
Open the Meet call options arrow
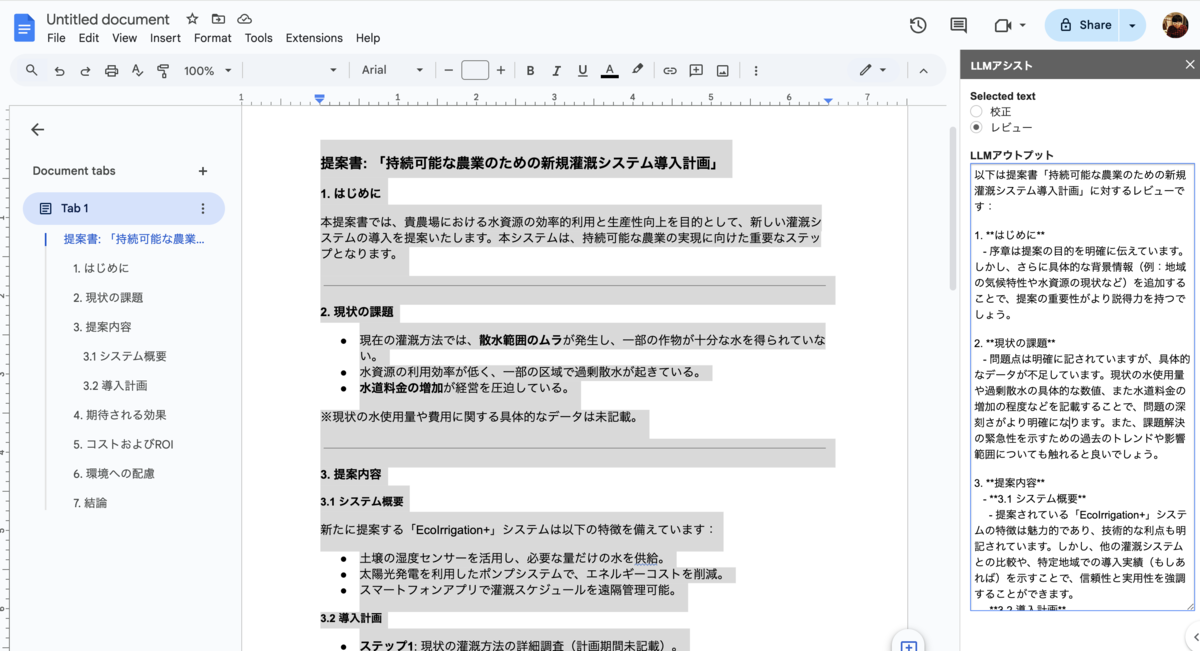(x=1023, y=25)
